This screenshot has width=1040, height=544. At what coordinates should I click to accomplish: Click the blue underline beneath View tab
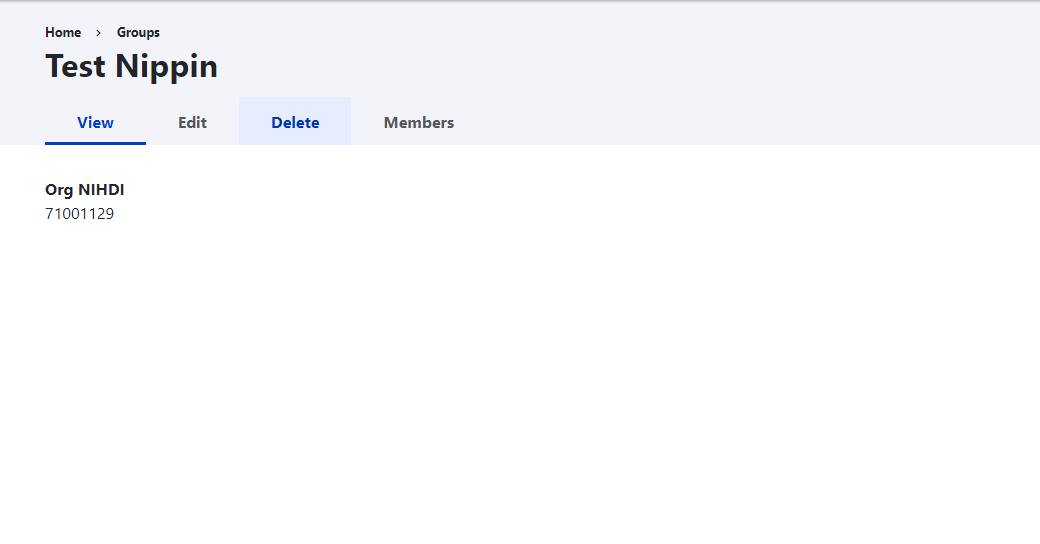tap(95, 143)
